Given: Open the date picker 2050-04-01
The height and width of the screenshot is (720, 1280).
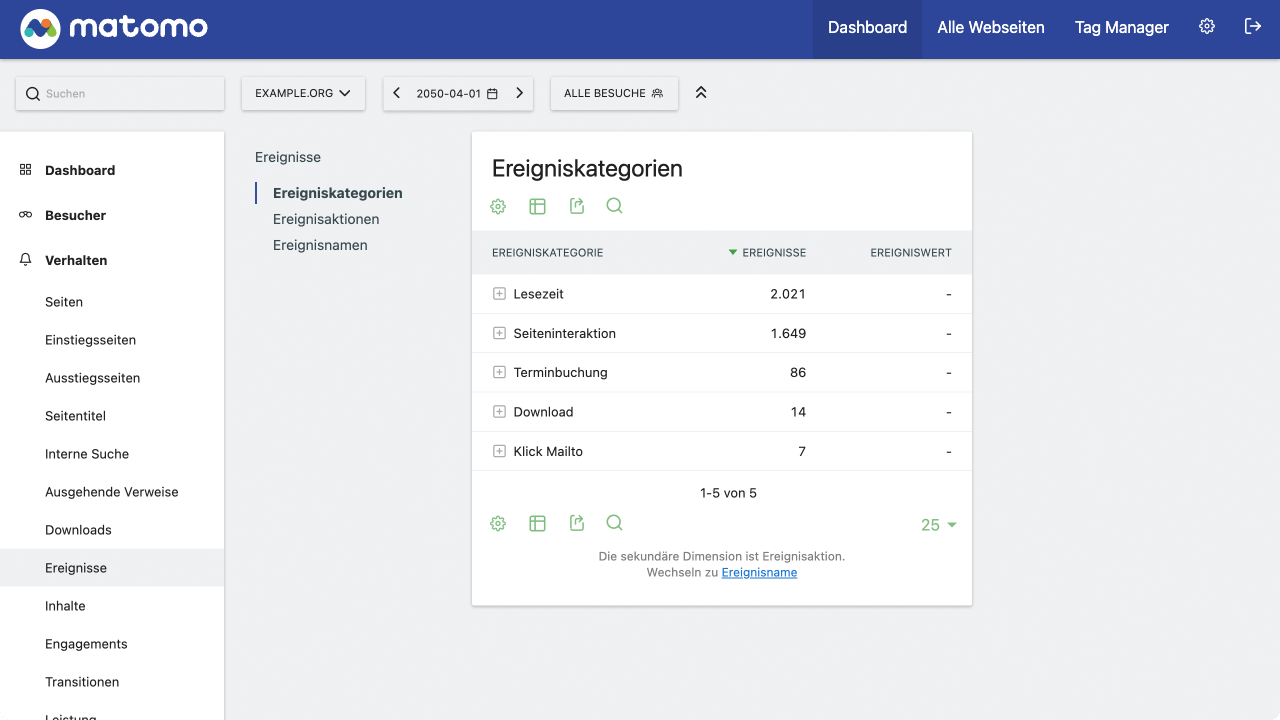Looking at the screenshot, I should [458, 93].
